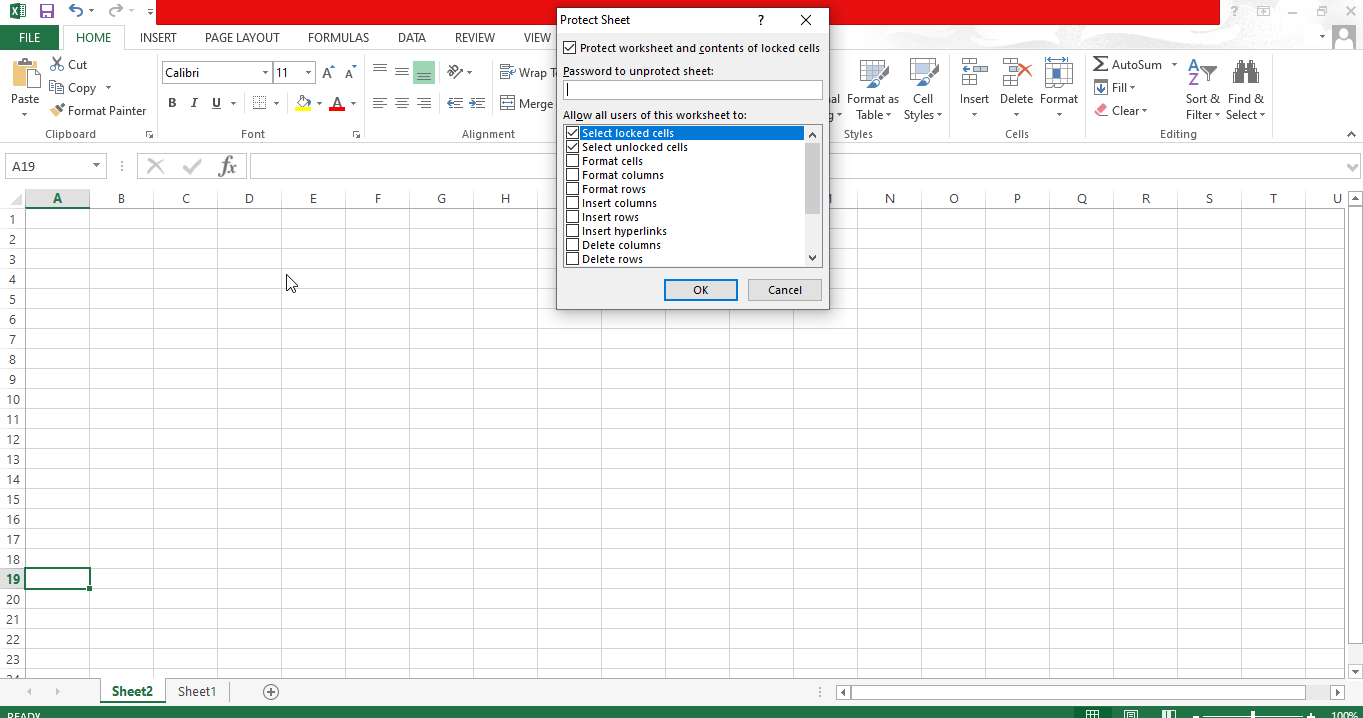Expand the AutoSum dropdown arrow
Viewport: 1363px width, 718px height.
[1174, 64]
